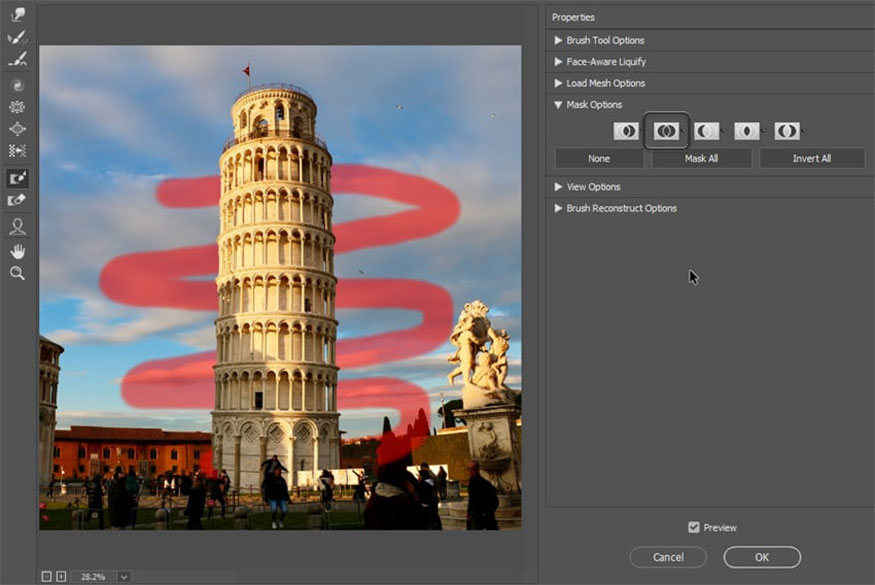Activate the Hand tool
Screen dimensions: 875x585
click(x=17, y=250)
